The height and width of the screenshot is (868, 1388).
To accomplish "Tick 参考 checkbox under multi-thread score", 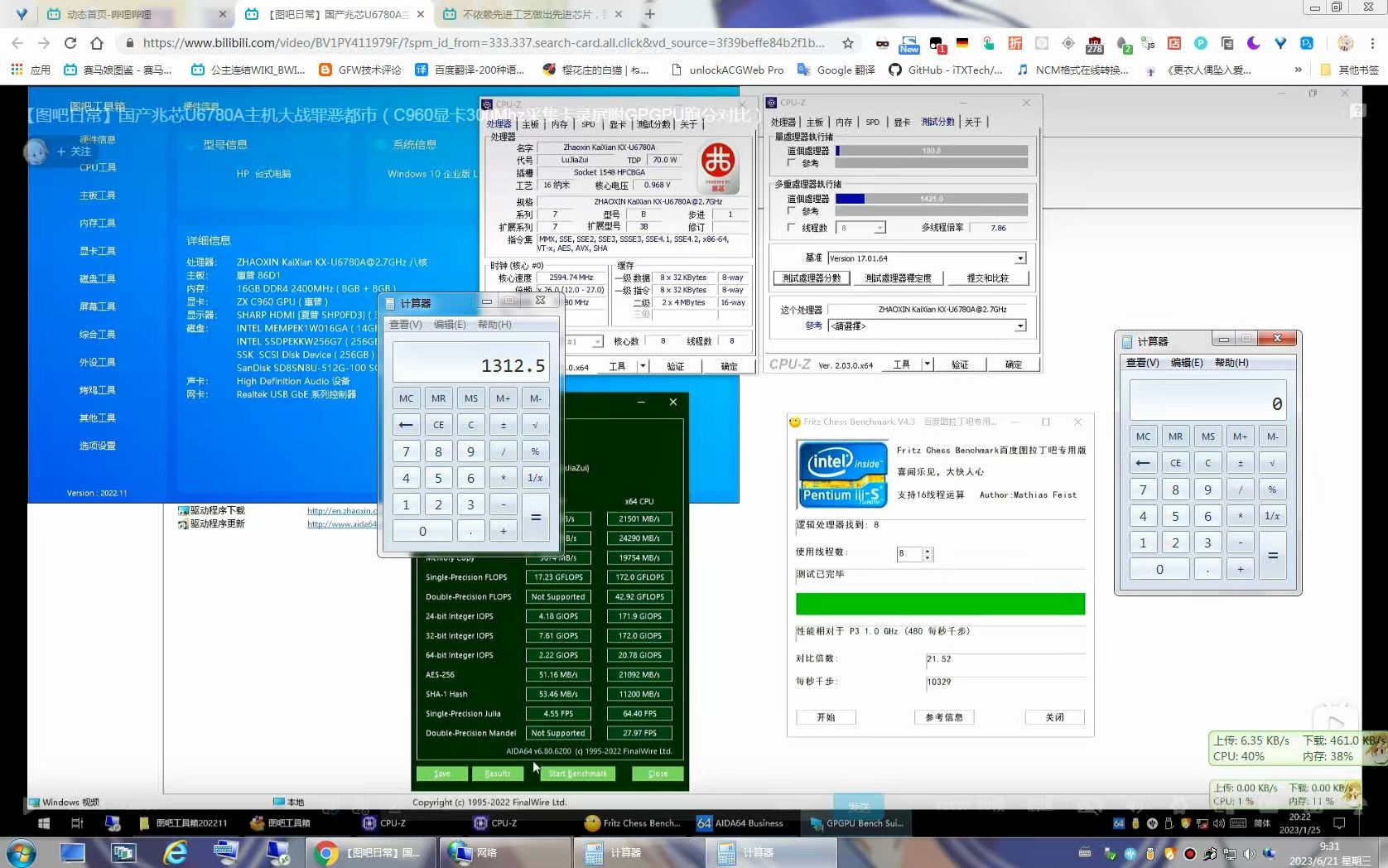I will (791, 211).
